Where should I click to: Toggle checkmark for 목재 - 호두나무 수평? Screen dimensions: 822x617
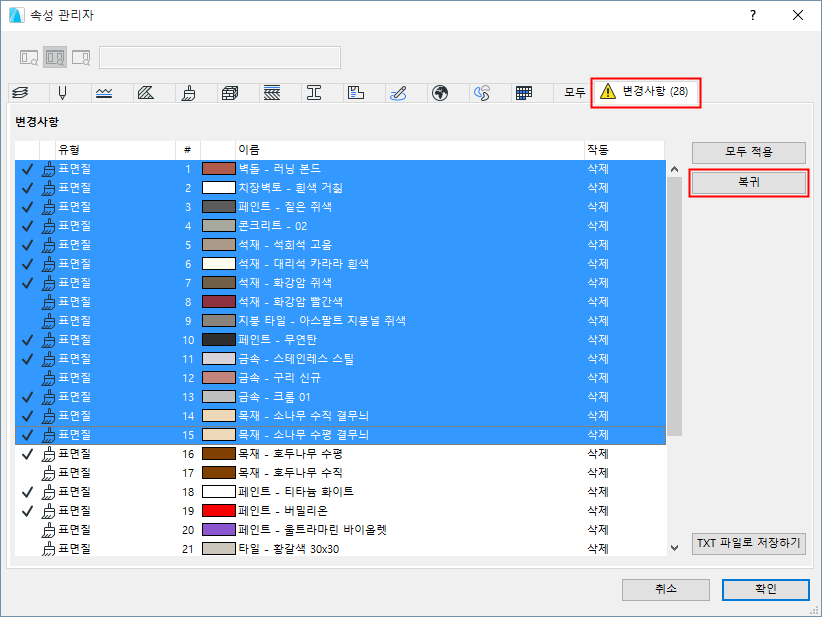27,454
